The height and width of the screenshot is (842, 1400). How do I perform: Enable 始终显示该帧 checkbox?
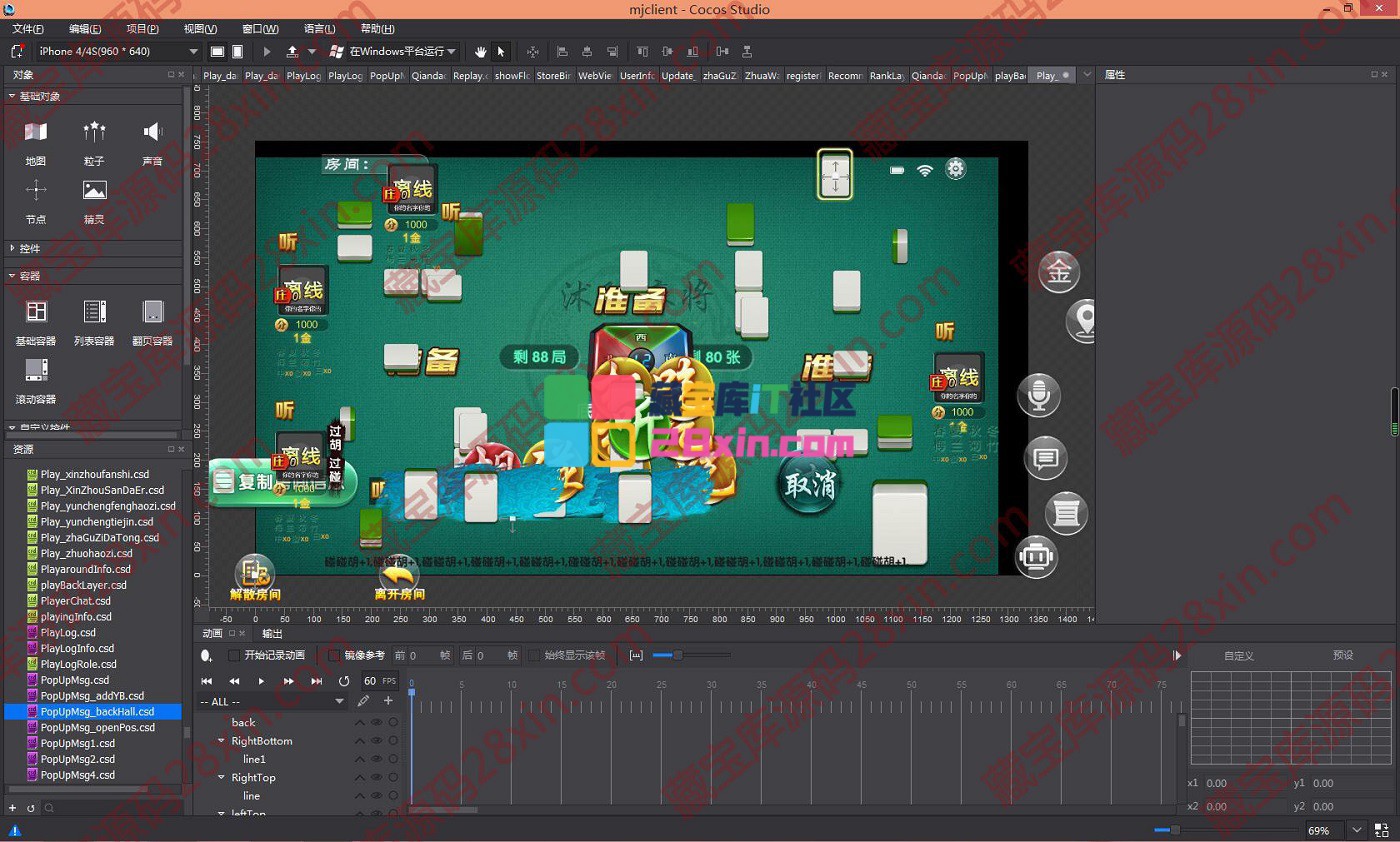click(x=534, y=655)
